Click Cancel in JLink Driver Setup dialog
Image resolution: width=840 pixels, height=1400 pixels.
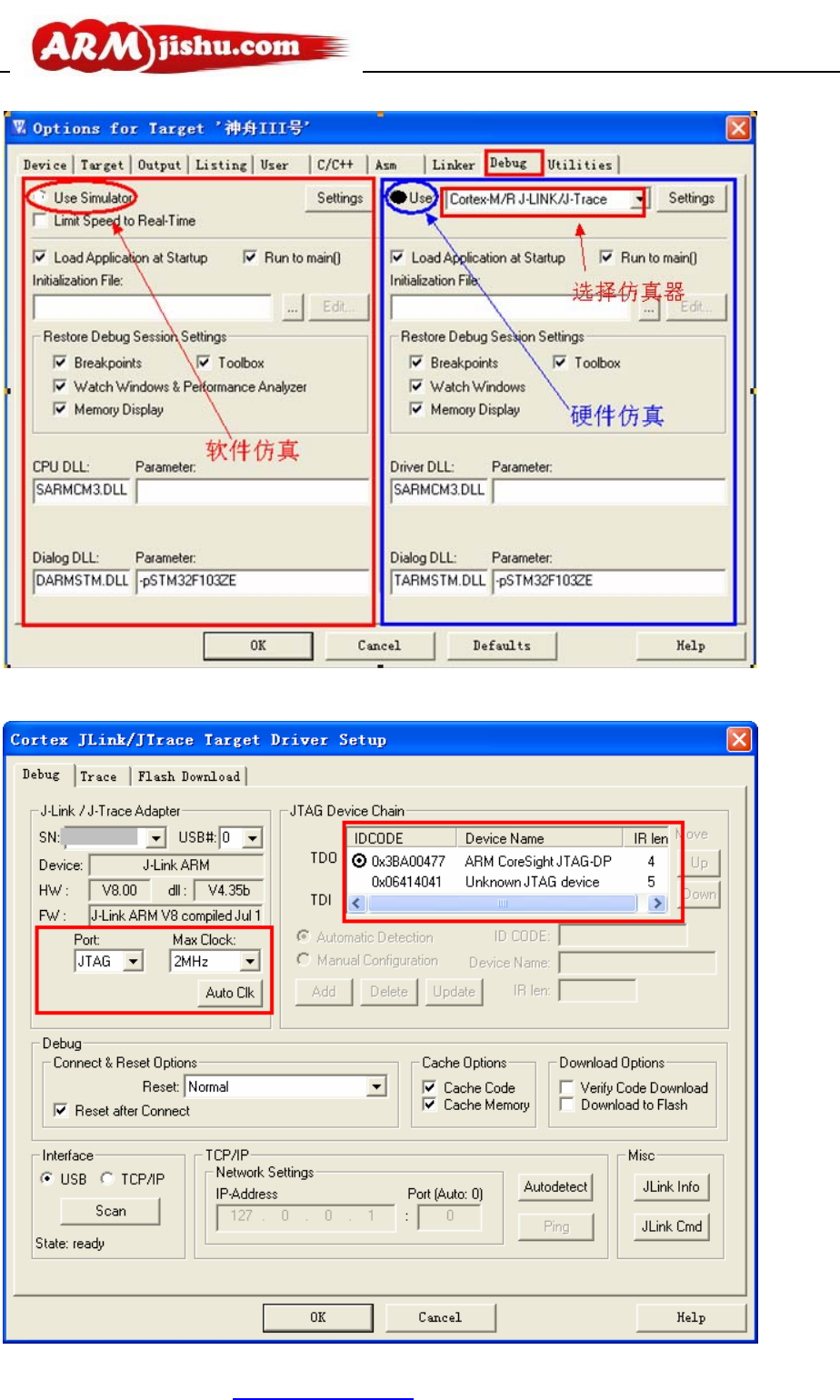click(x=440, y=1316)
